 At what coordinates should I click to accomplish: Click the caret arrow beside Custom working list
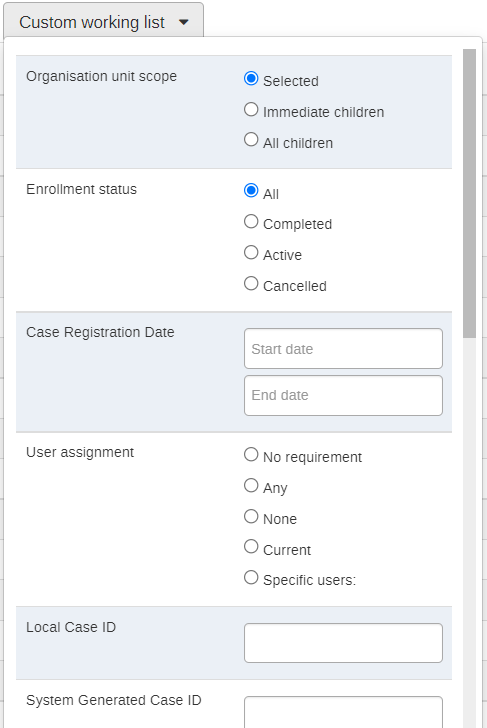[184, 22]
